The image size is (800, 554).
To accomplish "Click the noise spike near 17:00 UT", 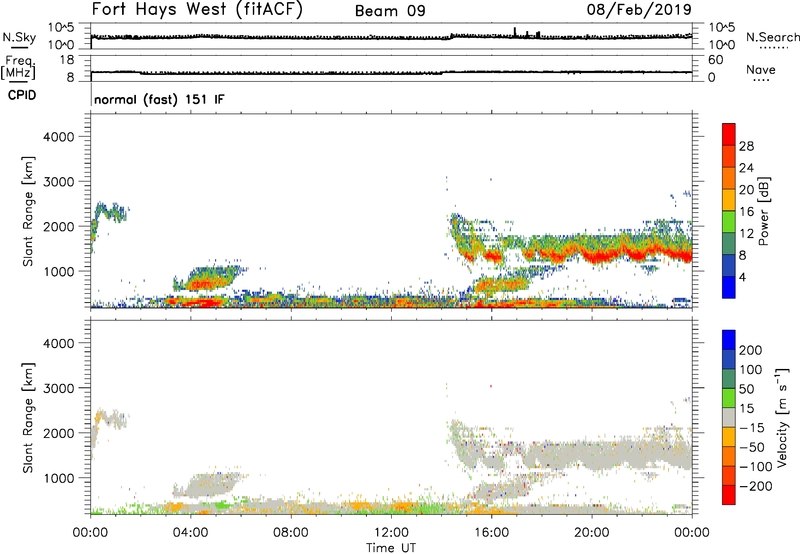I will click(x=515, y=32).
